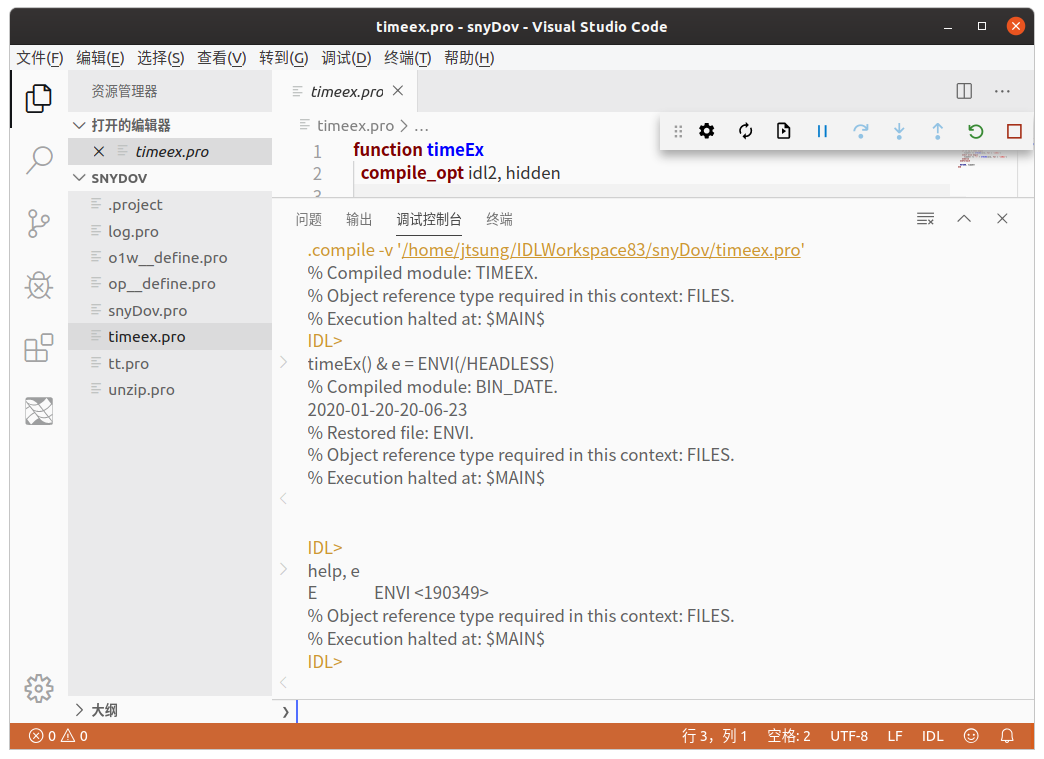The image size is (1044, 759).
Task: Expand the 'help, e' console entry
Action: point(283,569)
